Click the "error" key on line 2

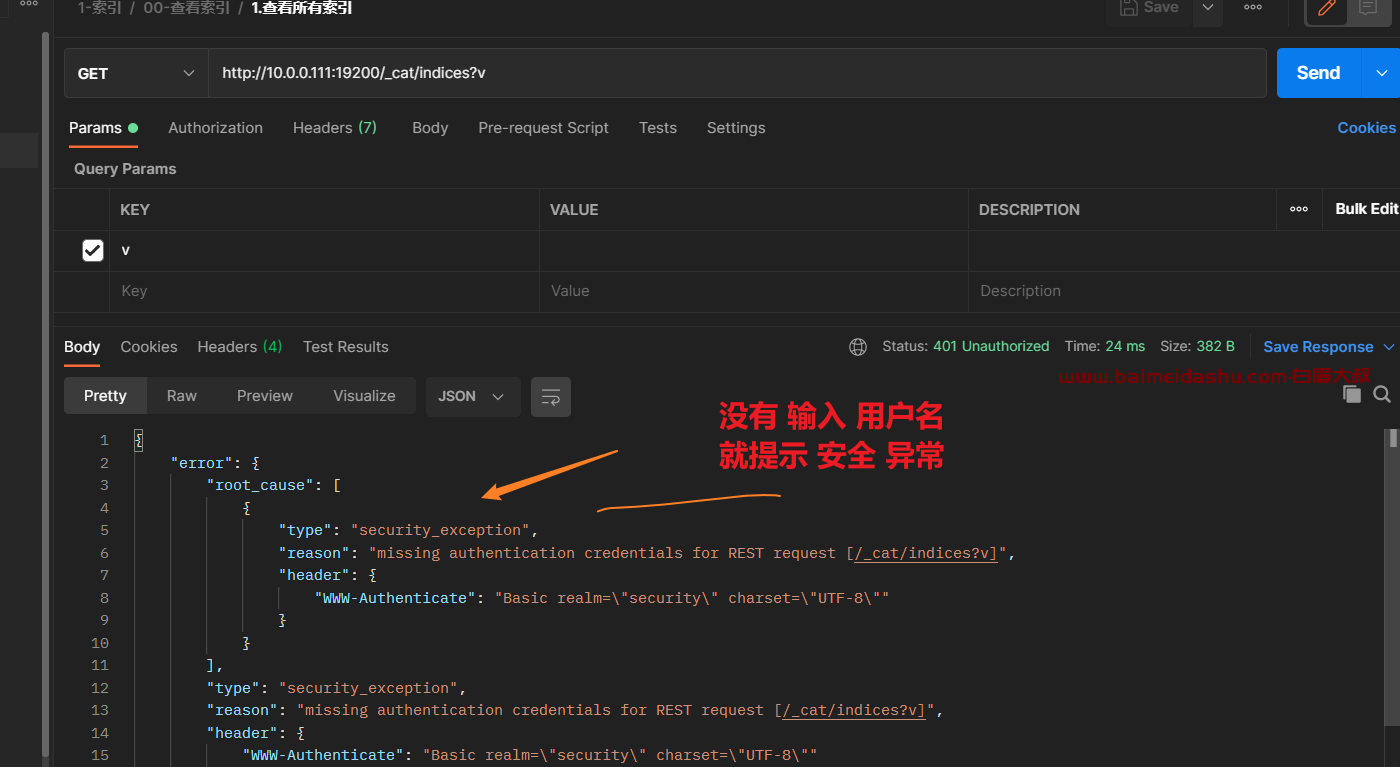point(202,463)
